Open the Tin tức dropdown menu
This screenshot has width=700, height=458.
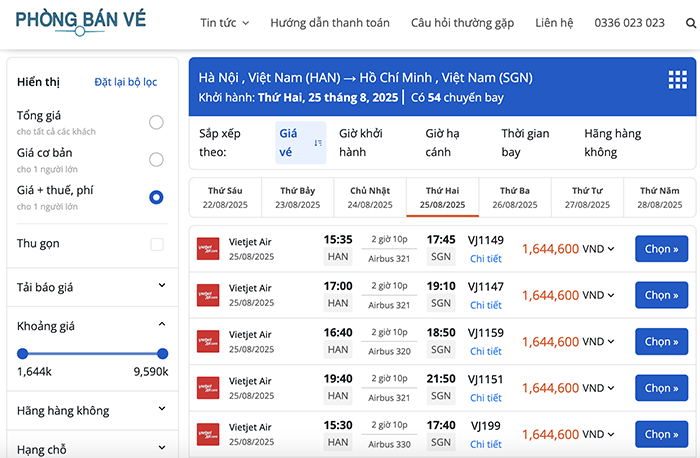pos(224,22)
